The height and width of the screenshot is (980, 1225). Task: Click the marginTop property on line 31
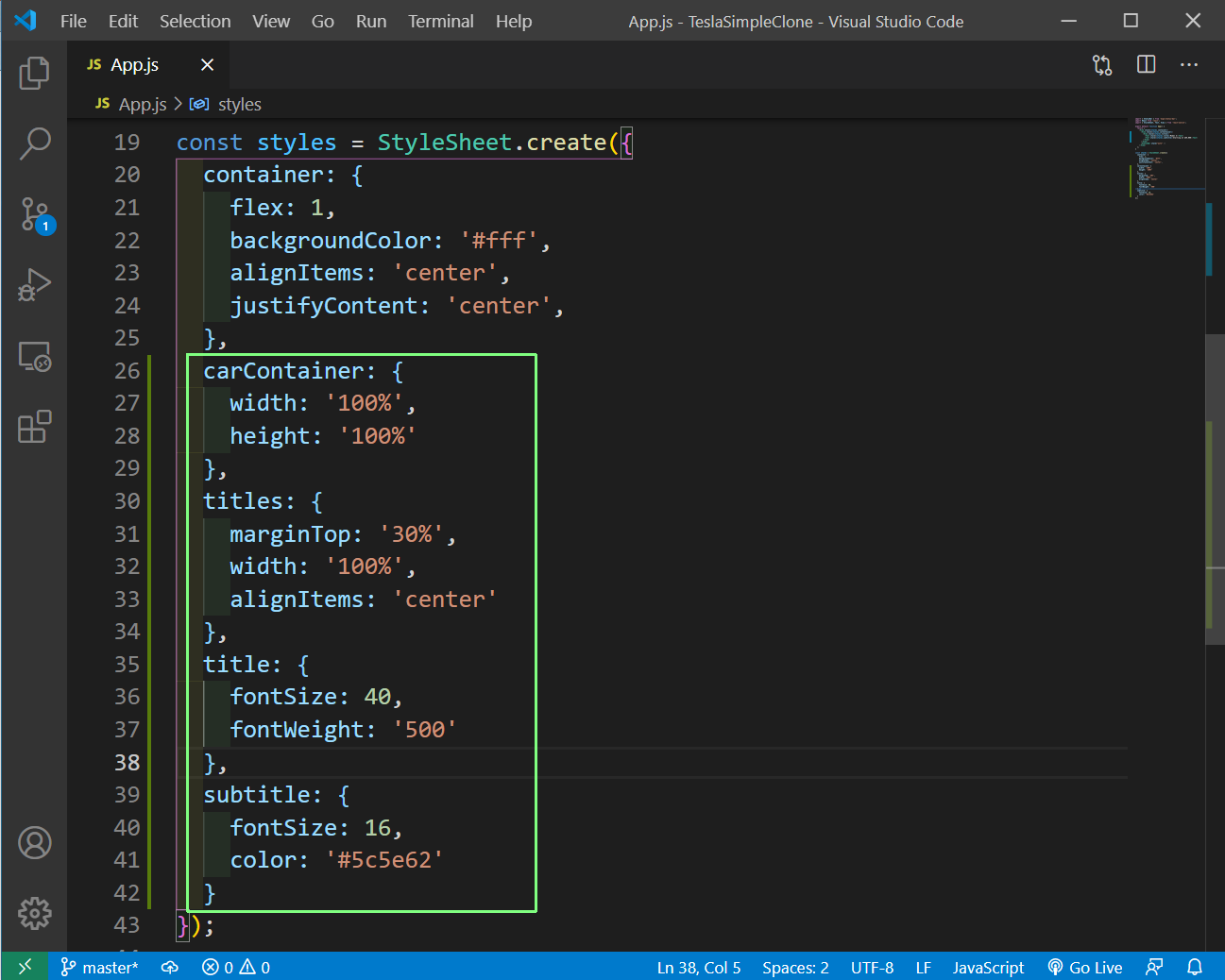[x=290, y=534]
